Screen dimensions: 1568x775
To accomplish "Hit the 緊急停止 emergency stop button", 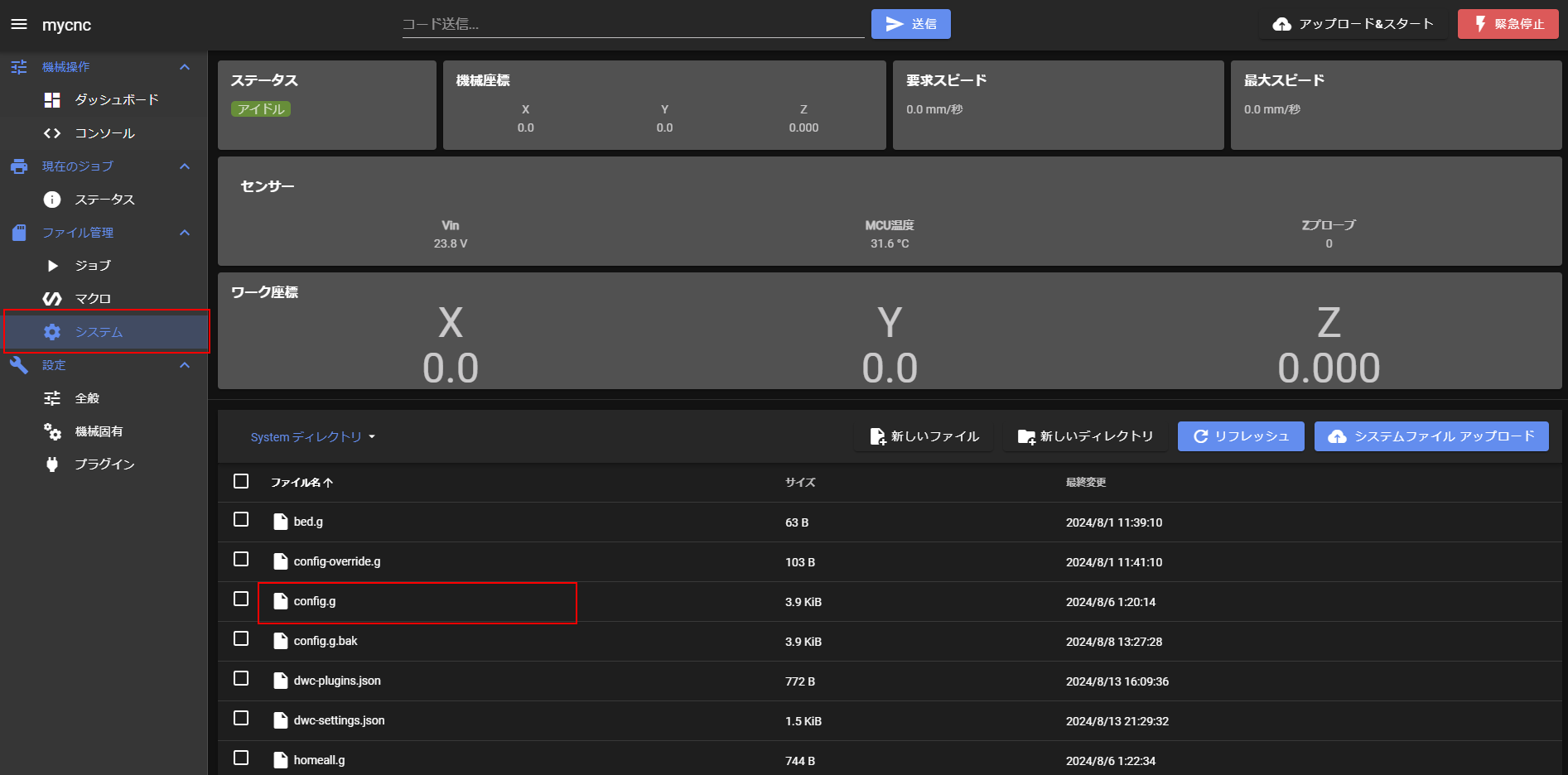I will 1508,24.
